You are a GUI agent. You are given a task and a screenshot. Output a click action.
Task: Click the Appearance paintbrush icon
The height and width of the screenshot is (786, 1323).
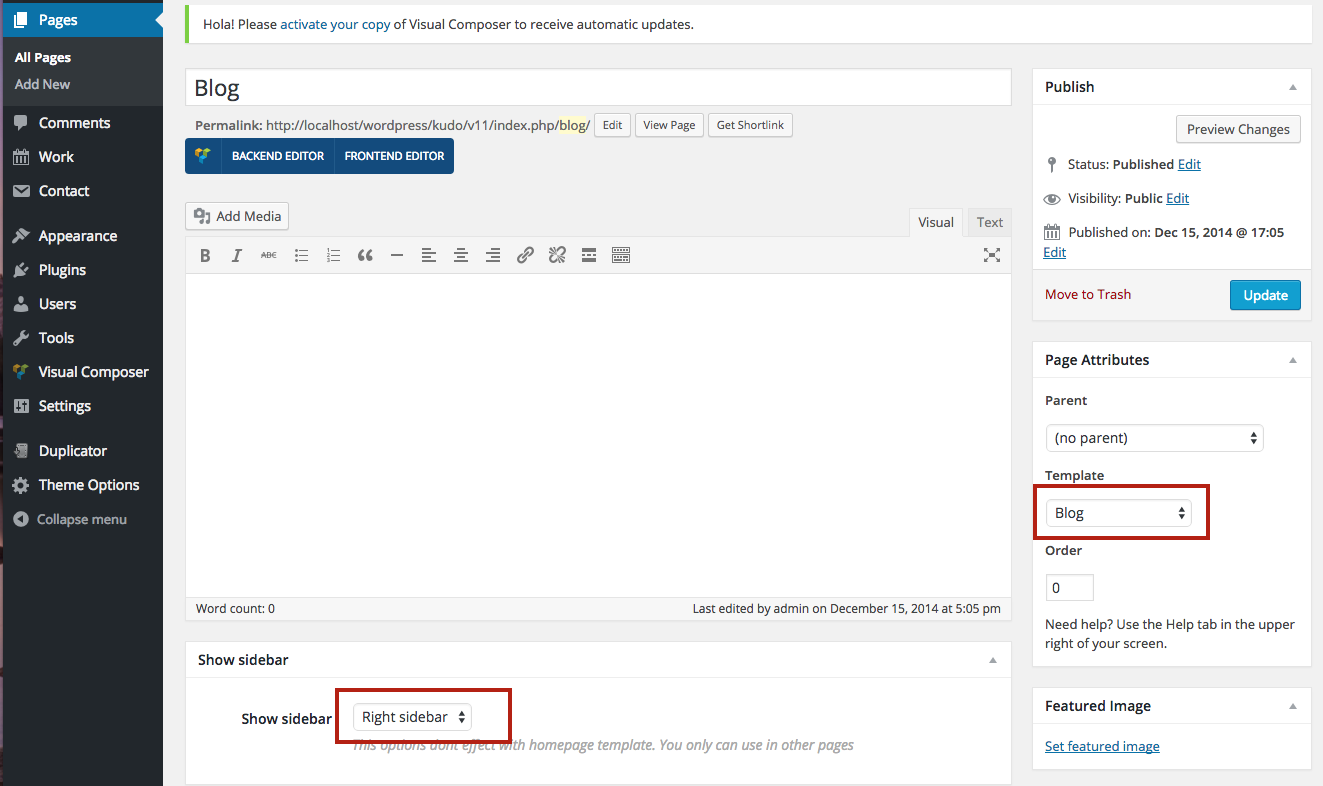click(21, 236)
